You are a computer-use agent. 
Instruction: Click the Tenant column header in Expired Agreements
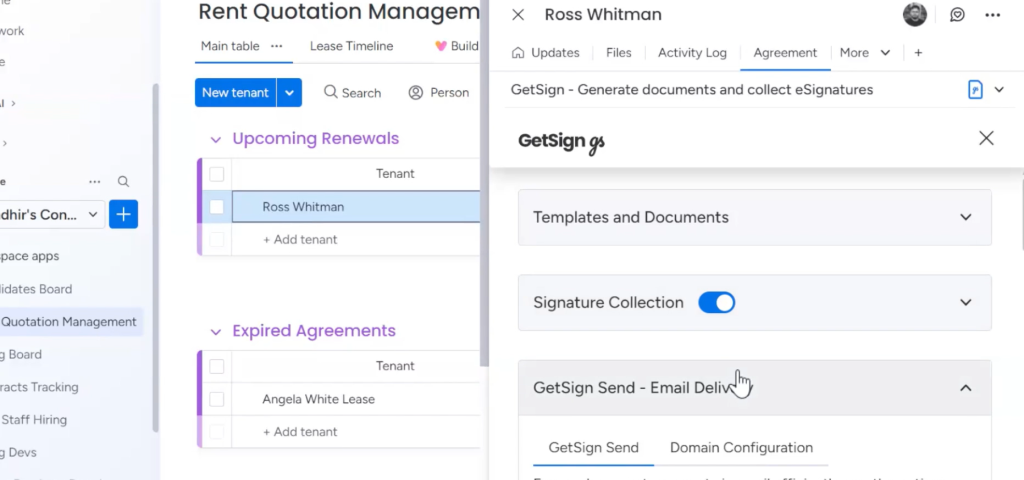click(x=395, y=366)
